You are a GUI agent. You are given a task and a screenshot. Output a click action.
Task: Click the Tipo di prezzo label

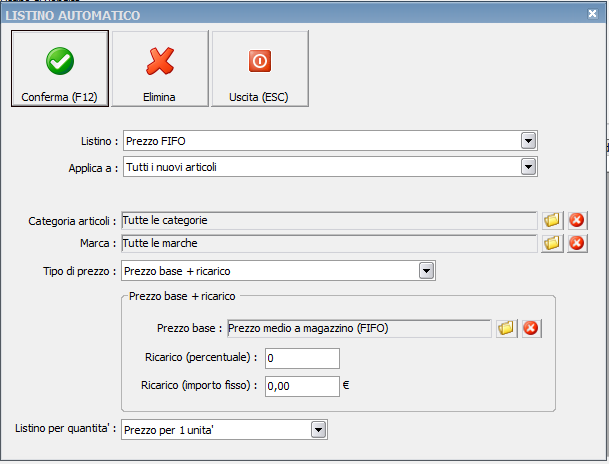click(79, 271)
